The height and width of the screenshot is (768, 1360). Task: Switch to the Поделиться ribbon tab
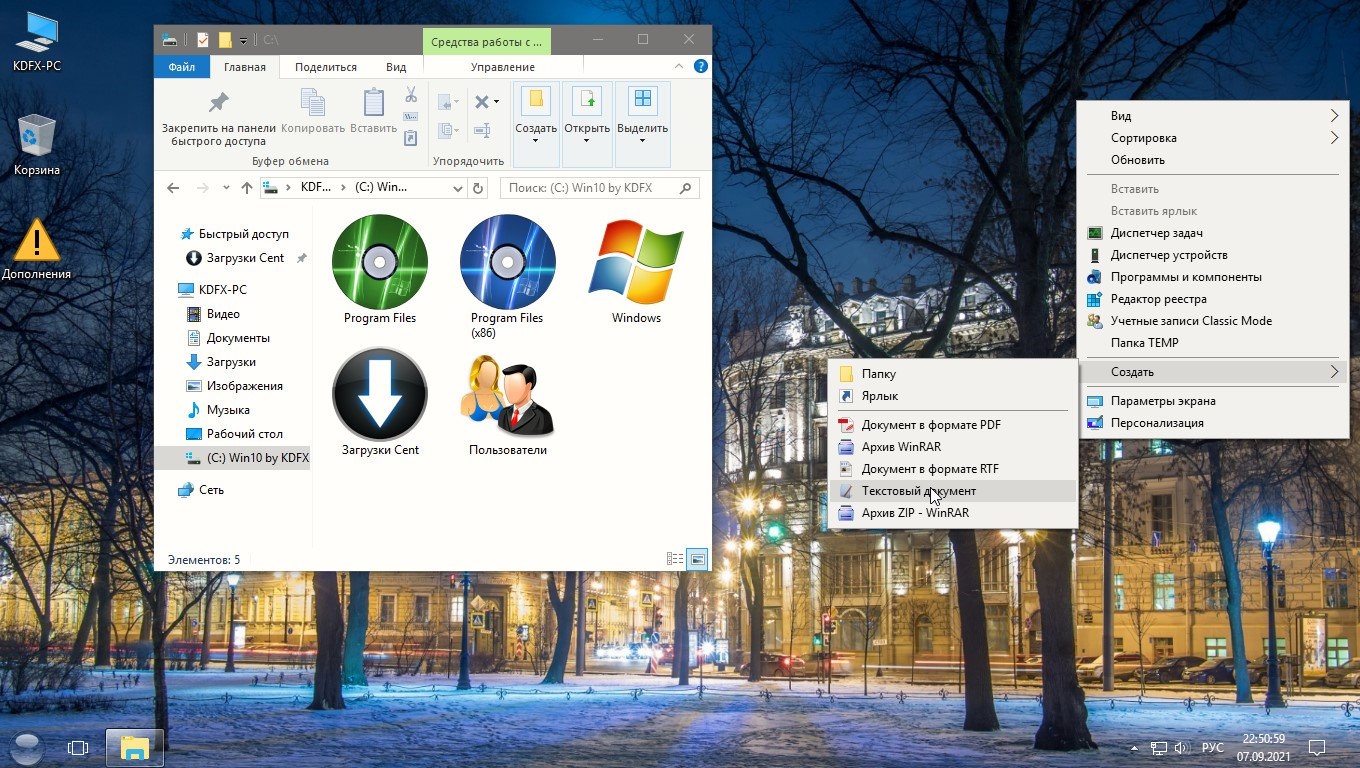point(326,67)
